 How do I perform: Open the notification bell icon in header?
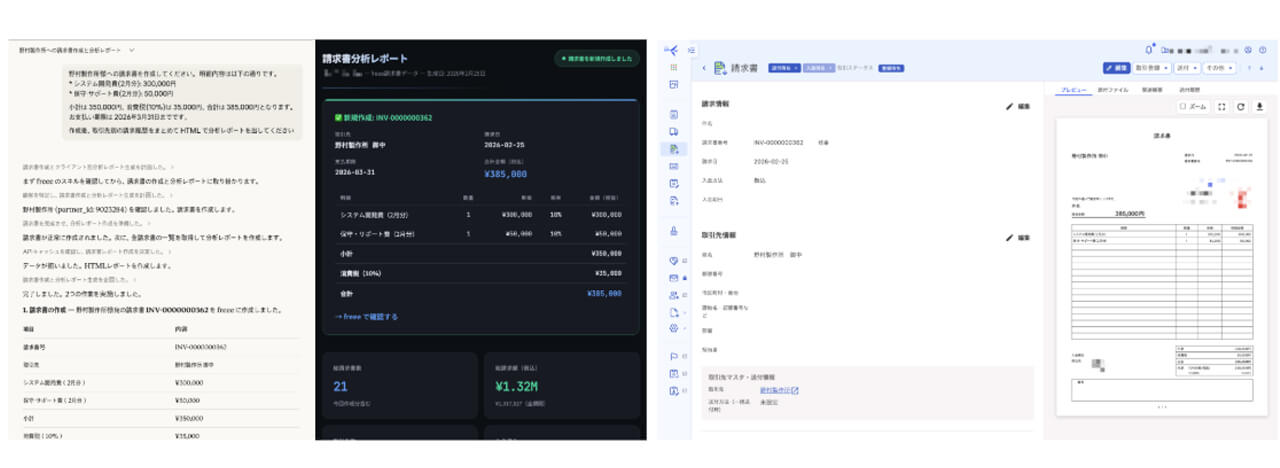[1150, 48]
